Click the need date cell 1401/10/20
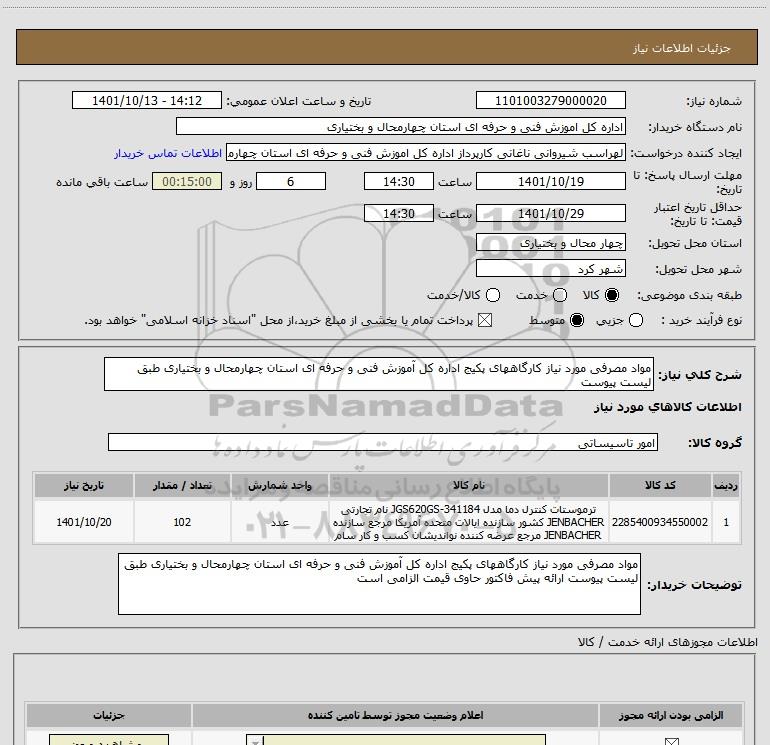This screenshot has height=745, width=770. tap(83, 522)
